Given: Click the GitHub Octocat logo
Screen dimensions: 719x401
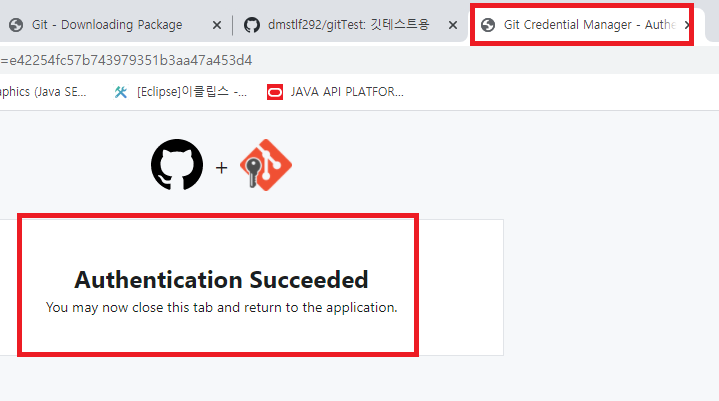Looking at the screenshot, I should [x=177, y=165].
